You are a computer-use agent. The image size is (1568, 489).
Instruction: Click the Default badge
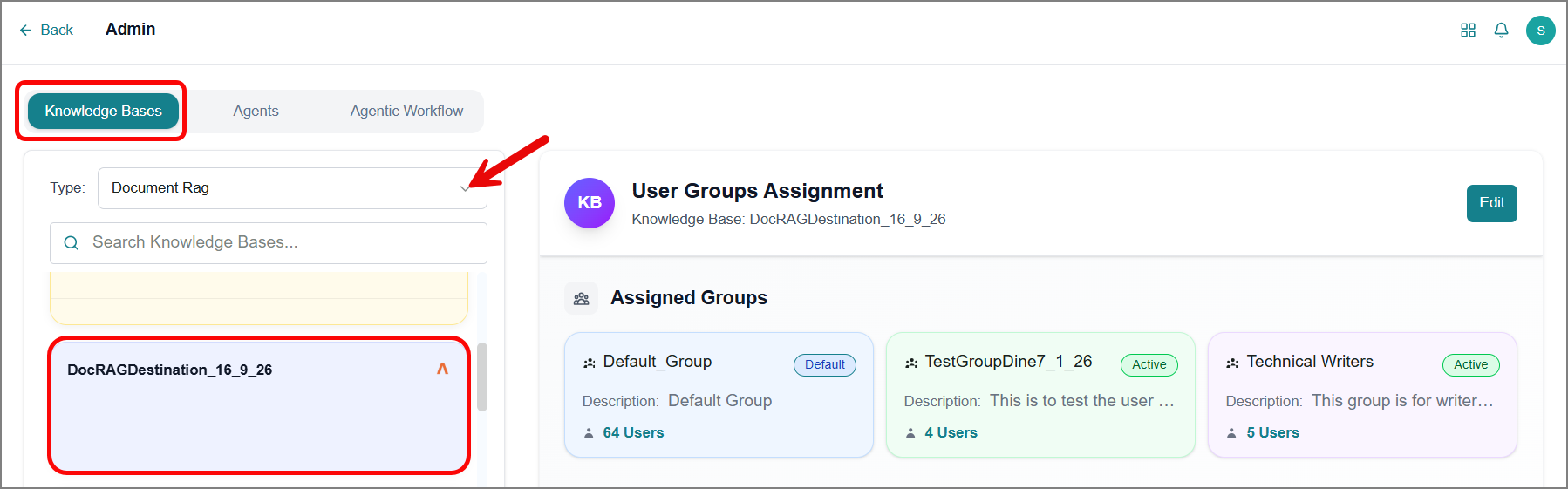pyautogui.click(x=825, y=365)
